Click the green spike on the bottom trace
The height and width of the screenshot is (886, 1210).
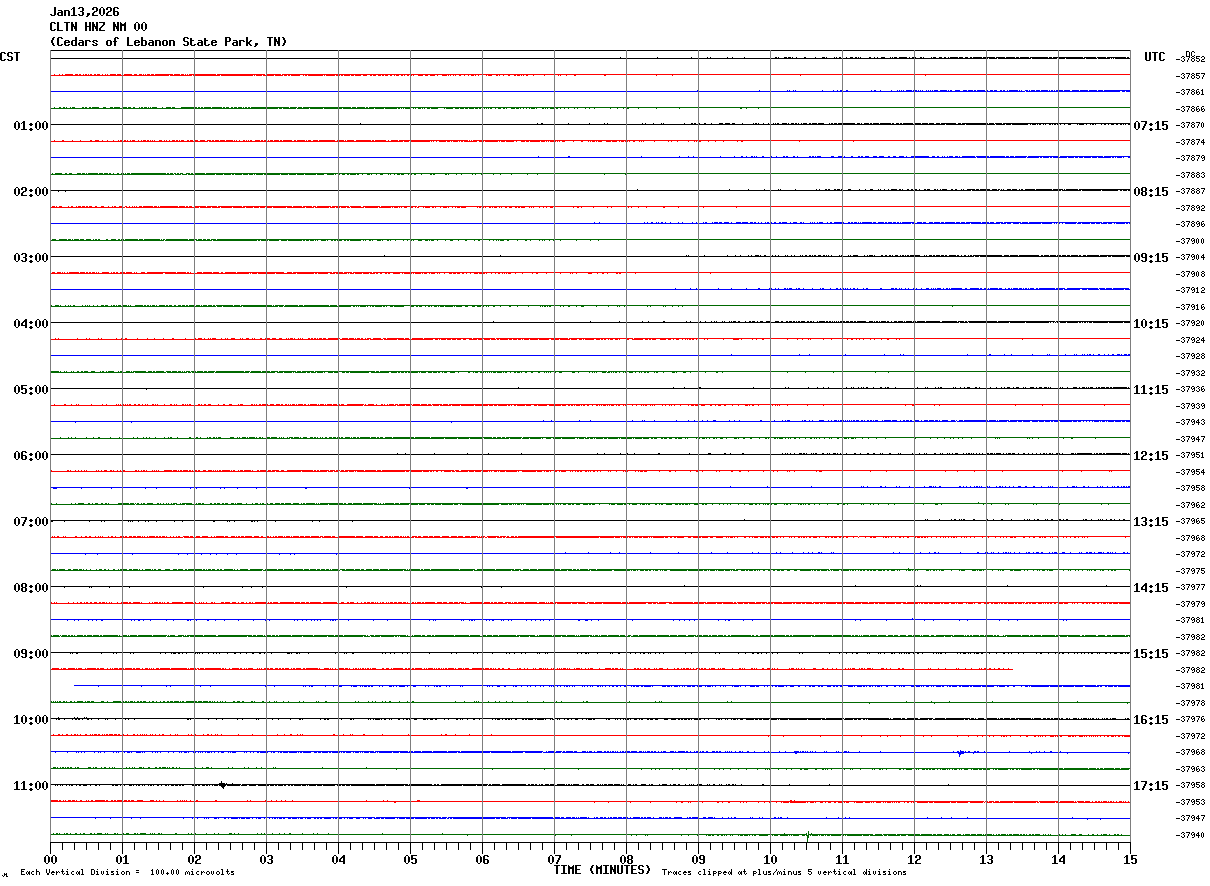808,834
